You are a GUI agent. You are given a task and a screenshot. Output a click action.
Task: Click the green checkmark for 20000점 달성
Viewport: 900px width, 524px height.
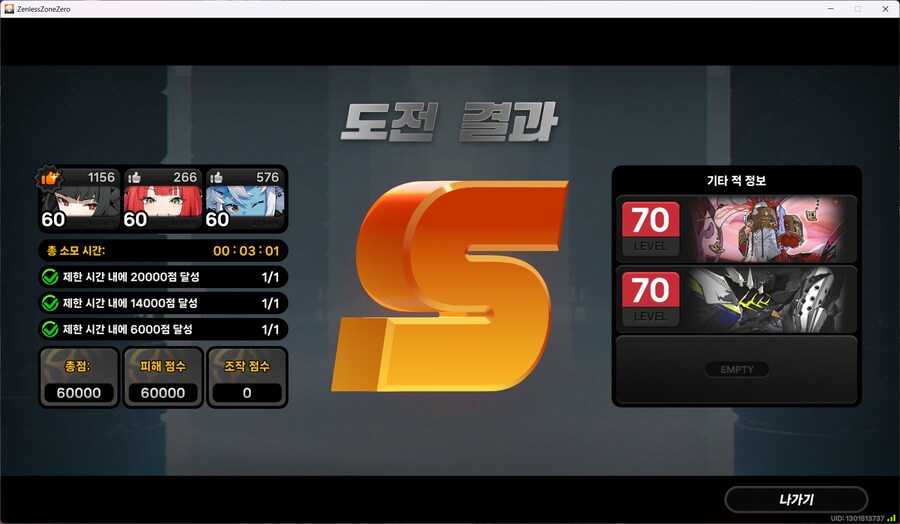pyautogui.click(x=50, y=277)
